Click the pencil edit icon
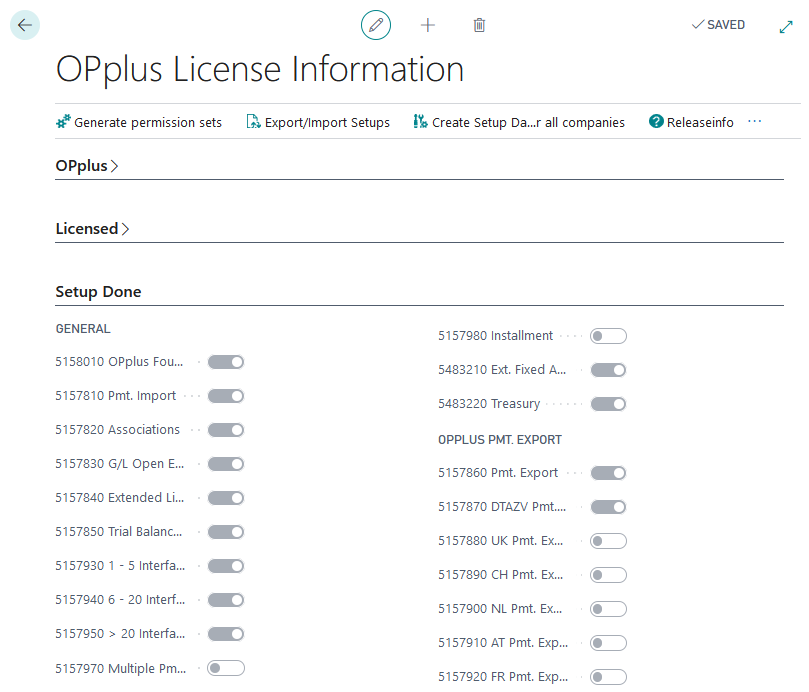This screenshot has height=692, width=809. point(376,25)
